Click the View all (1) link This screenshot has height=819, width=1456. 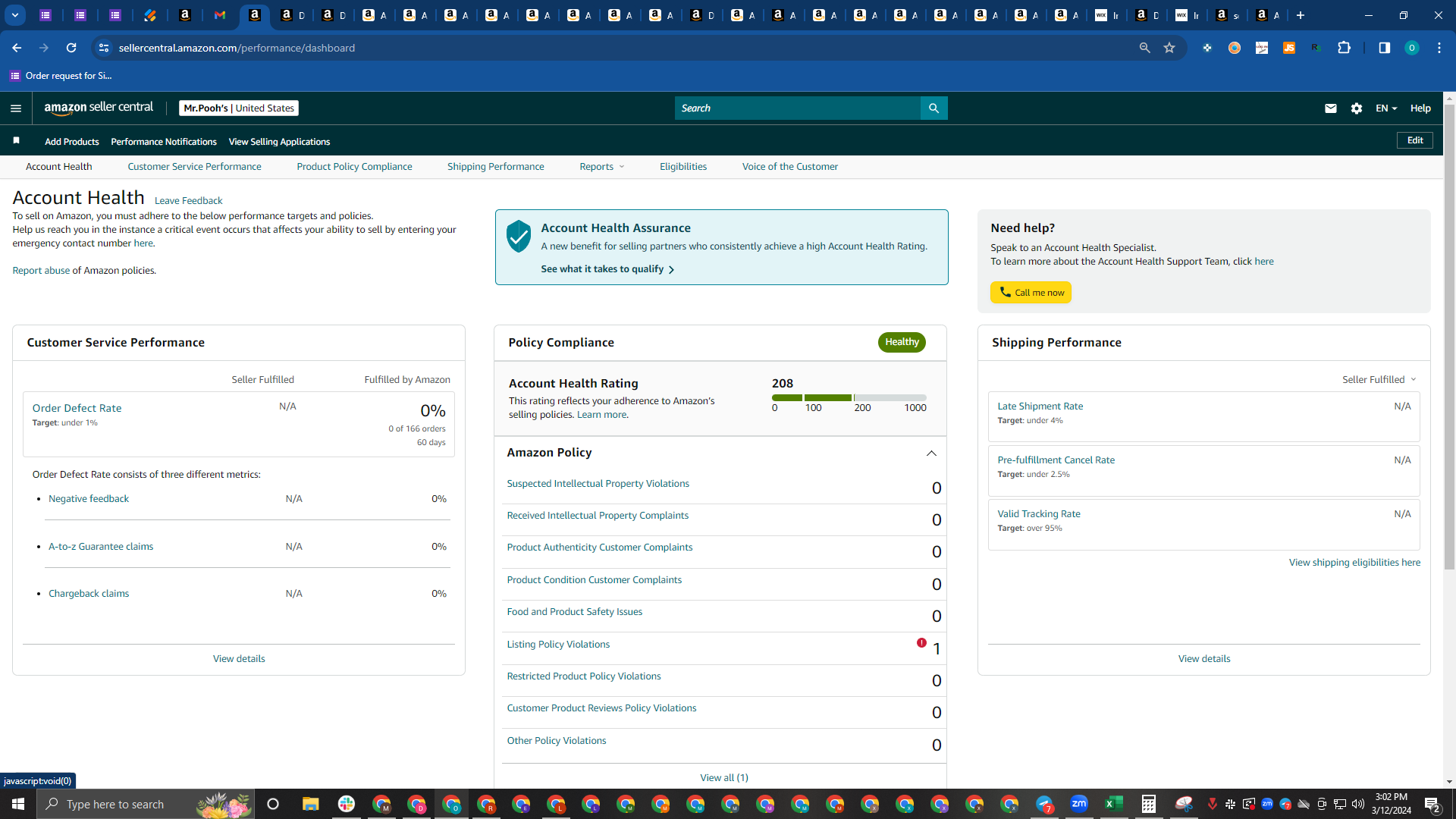tap(724, 778)
